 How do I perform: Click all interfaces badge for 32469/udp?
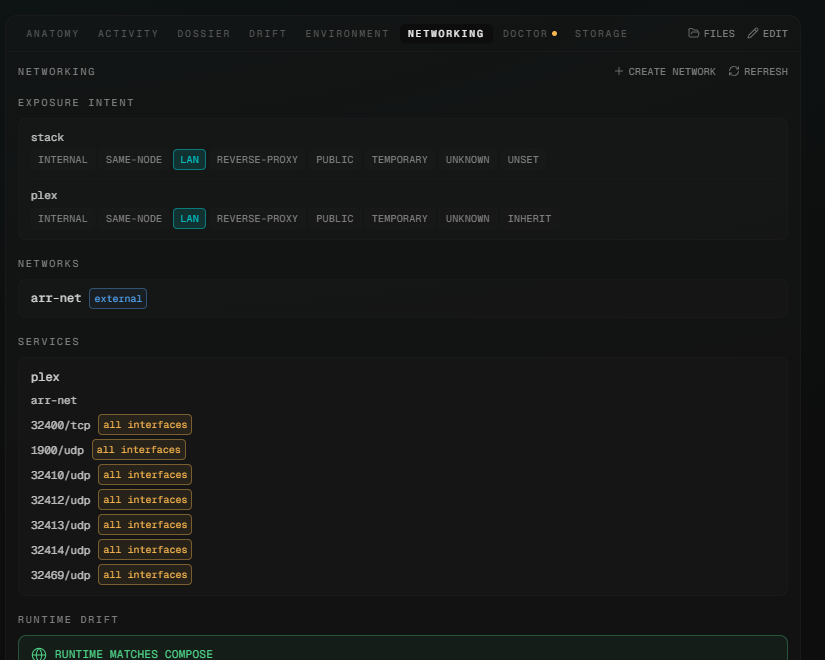point(145,575)
